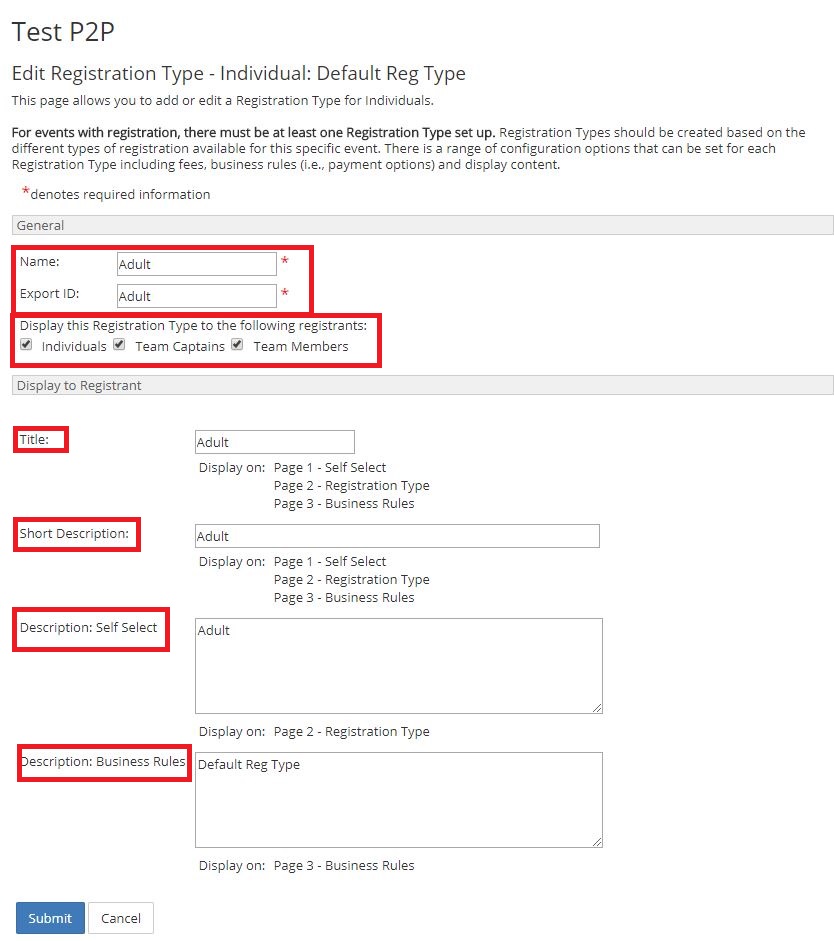Click the Short Description label
Image resolution: width=834 pixels, height=941 pixels.
pos(74,534)
